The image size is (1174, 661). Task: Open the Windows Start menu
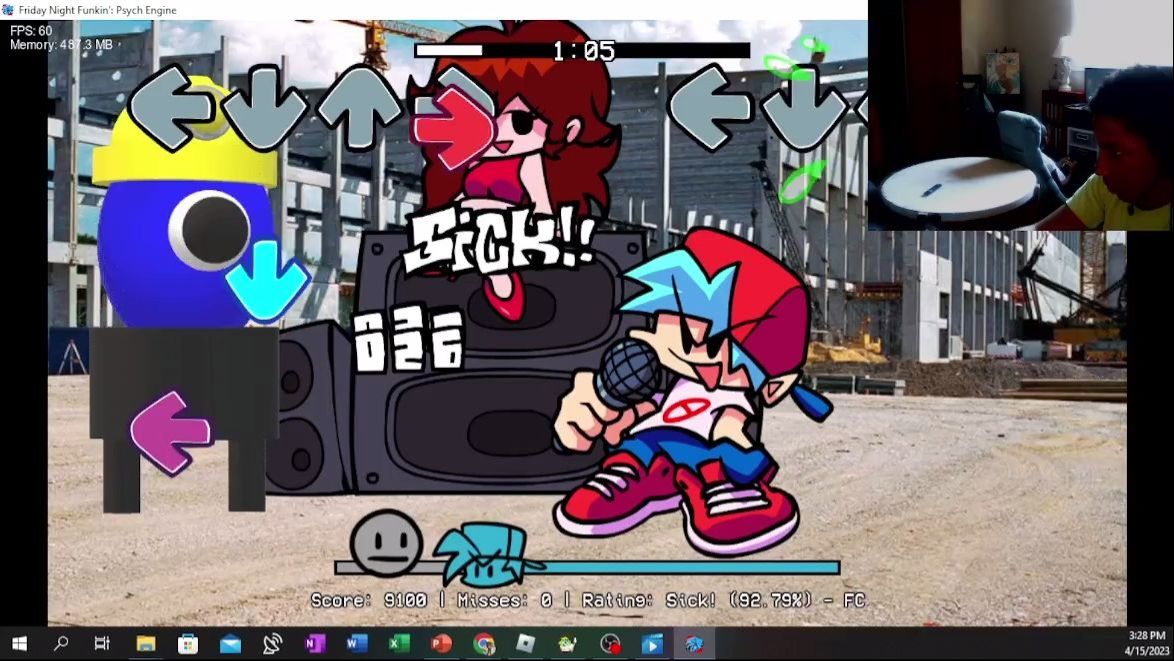tap(19, 644)
